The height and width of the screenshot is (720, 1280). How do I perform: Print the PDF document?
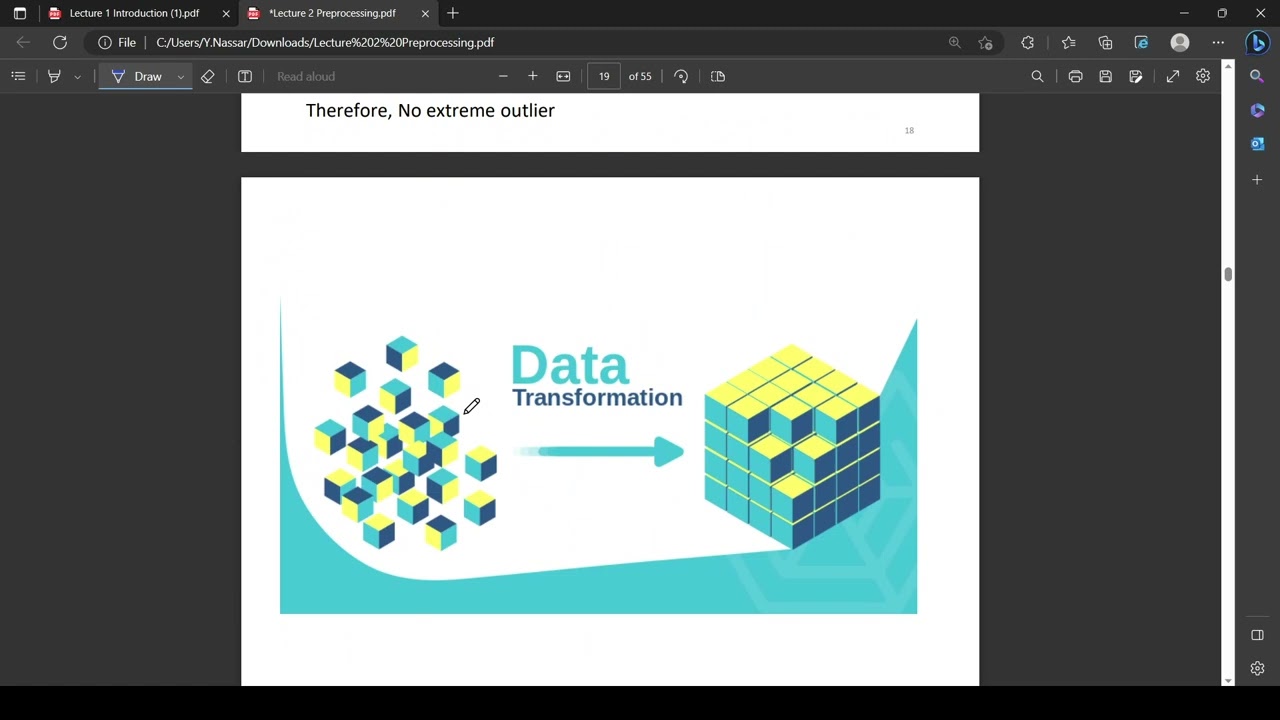[x=1075, y=76]
